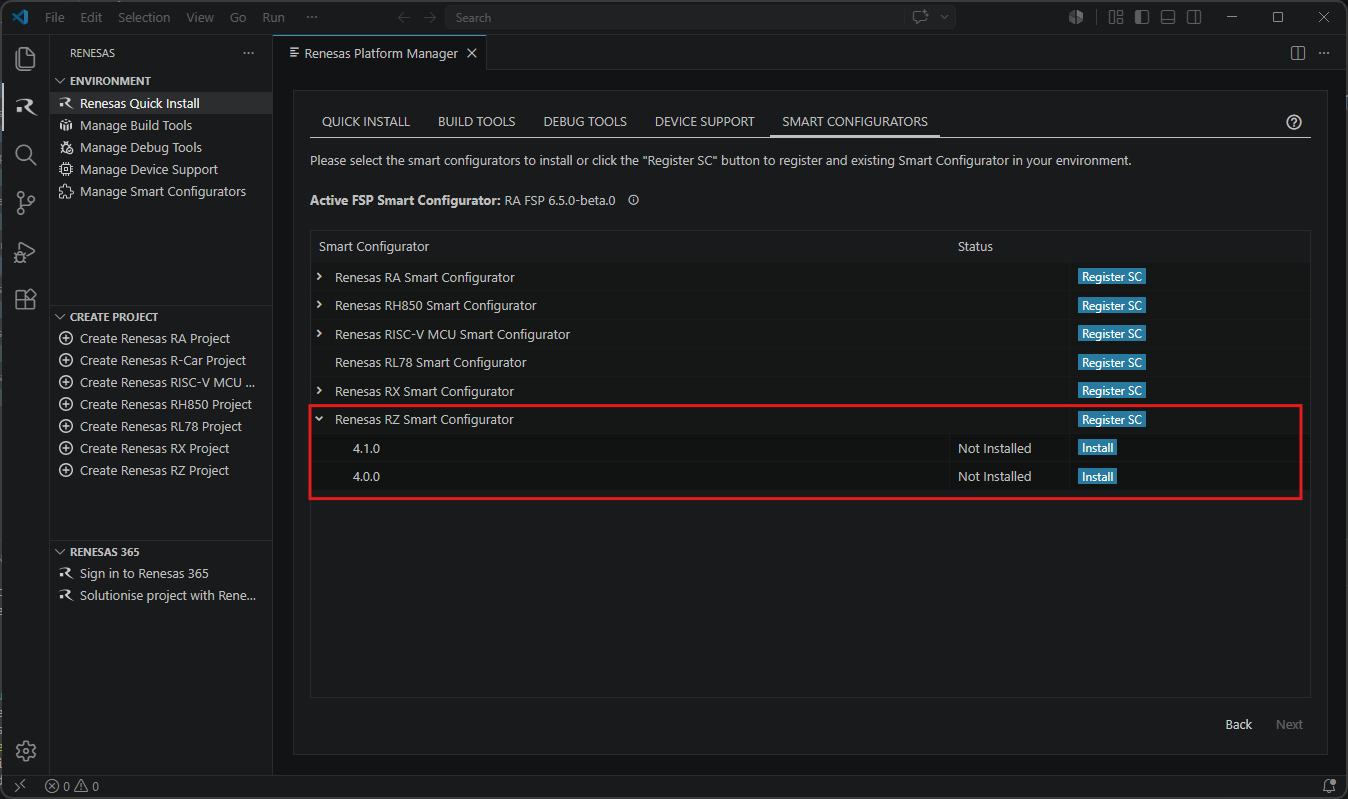
Task: Collapse Renesas RZ Smart Configurator row
Action: click(x=319, y=419)
